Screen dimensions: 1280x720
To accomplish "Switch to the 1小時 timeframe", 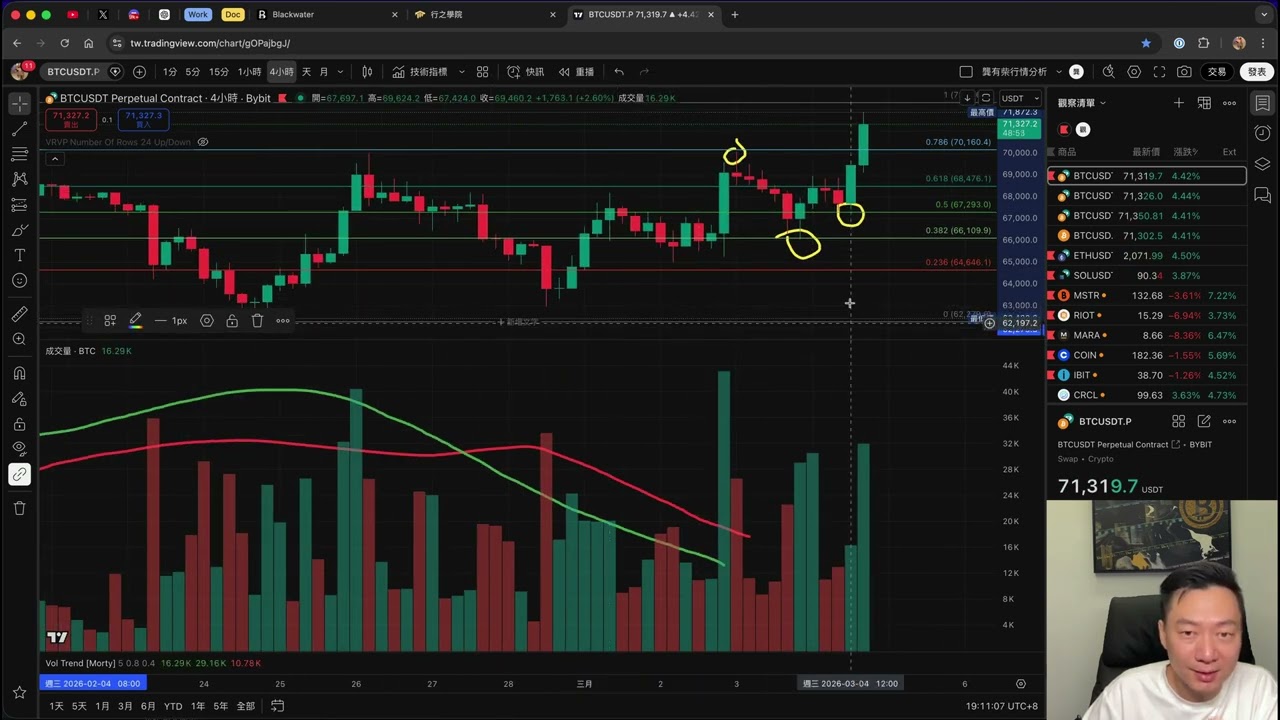I will [249, 72].
